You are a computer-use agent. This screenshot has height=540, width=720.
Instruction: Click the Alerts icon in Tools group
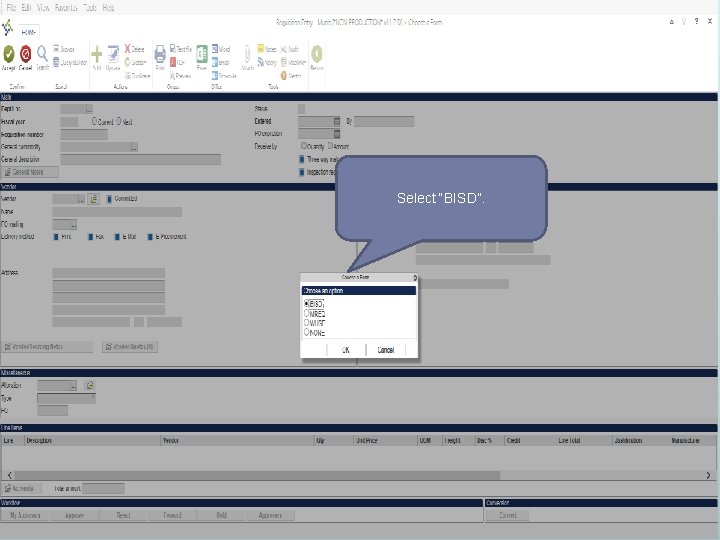tap(284, 75)
